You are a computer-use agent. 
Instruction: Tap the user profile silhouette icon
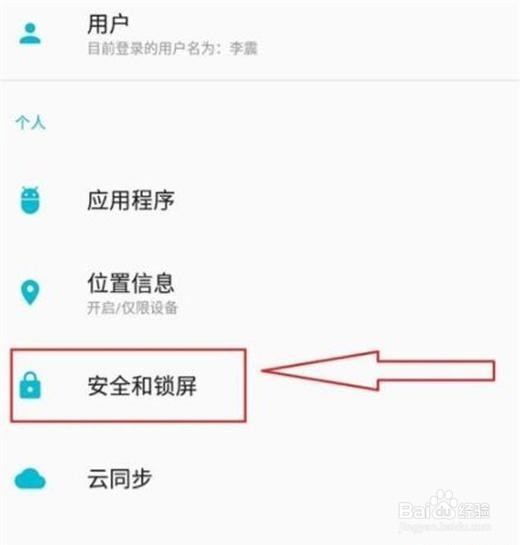pos(30,33)
